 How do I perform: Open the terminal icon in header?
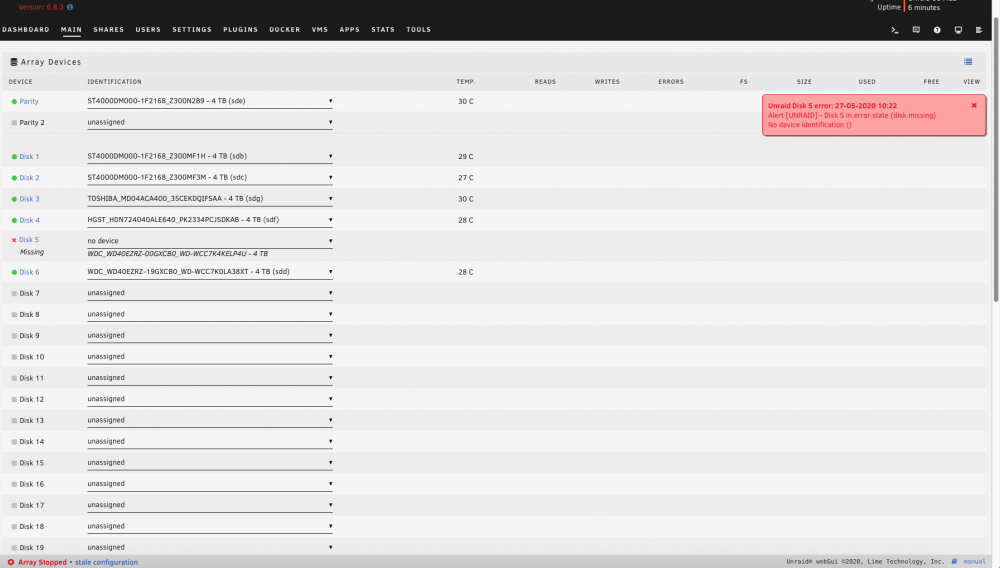click(x=895, y=30)
